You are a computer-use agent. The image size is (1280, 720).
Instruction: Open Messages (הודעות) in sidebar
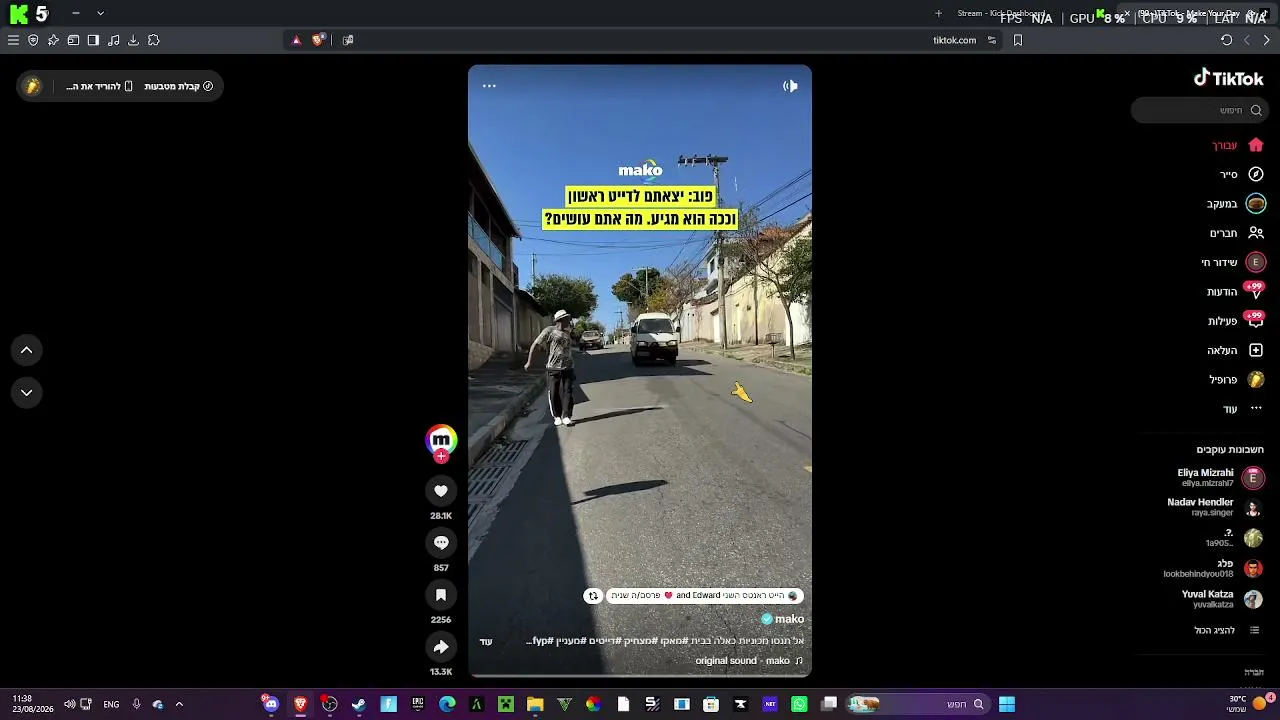1235,292
